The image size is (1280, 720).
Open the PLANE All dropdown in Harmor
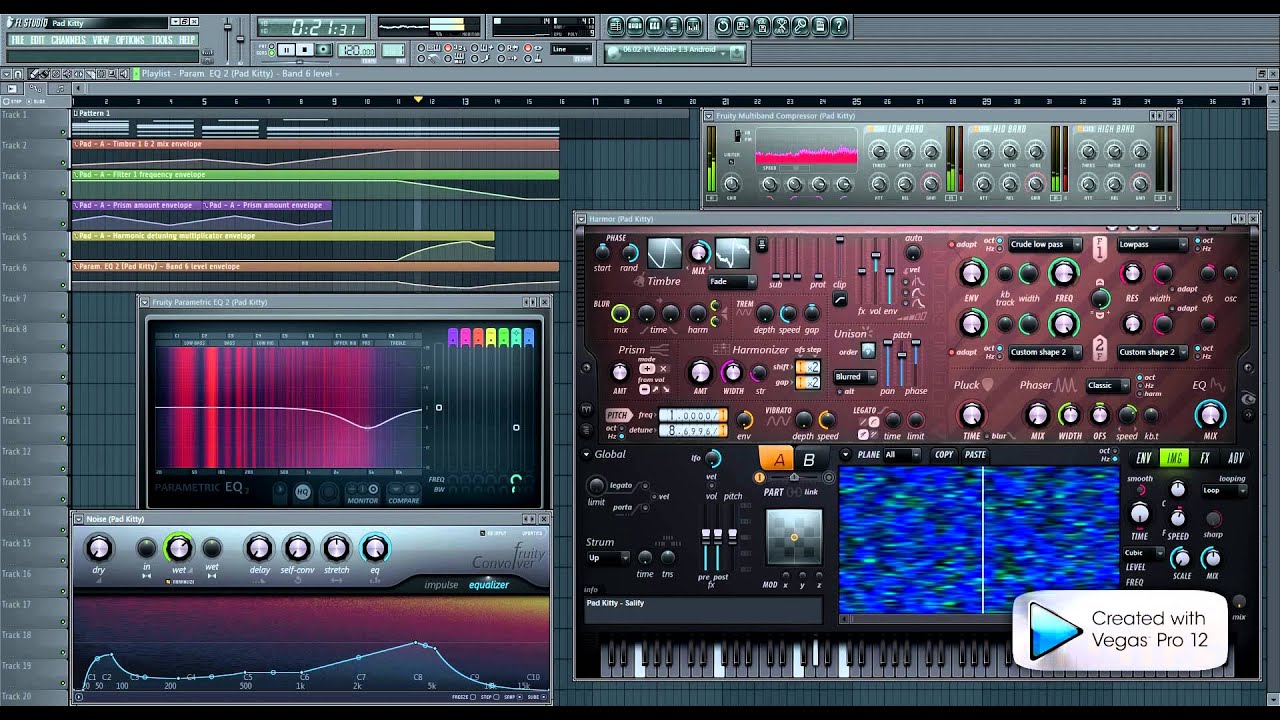[x=902, y=454]
